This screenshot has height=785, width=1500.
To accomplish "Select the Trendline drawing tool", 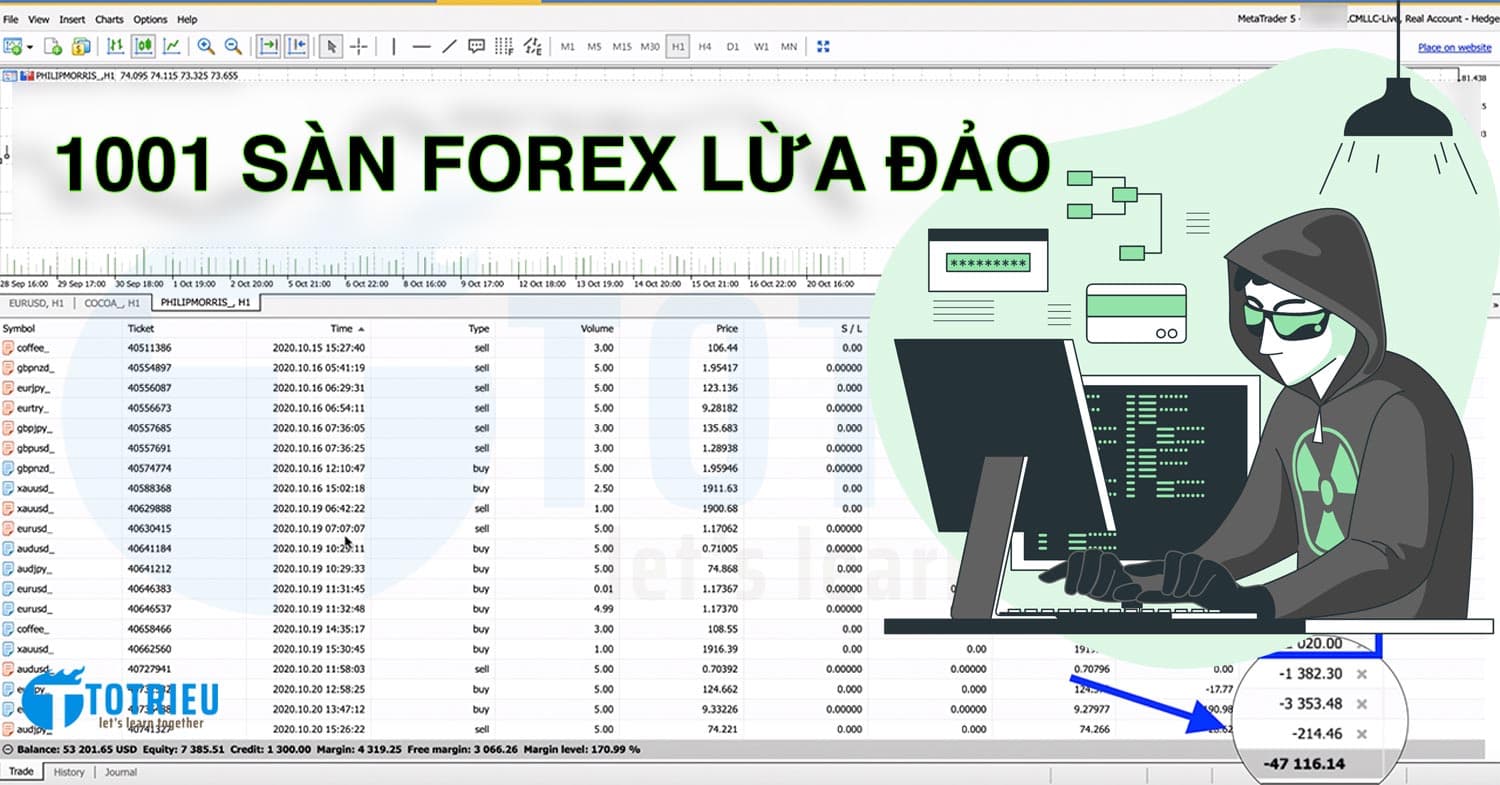I will point(448,46).
